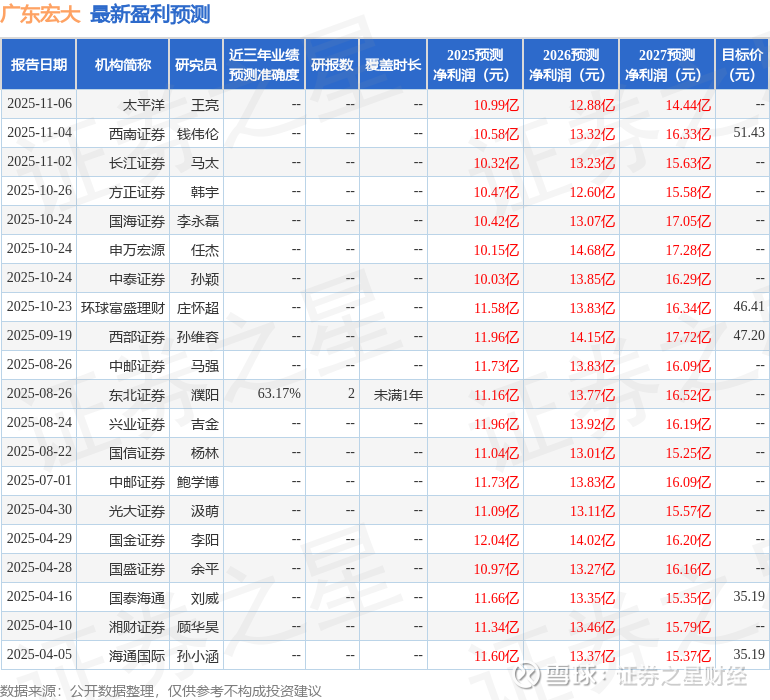The image size is (770, 700).
Task: Click the 研究员 column header
Action: 196,64
